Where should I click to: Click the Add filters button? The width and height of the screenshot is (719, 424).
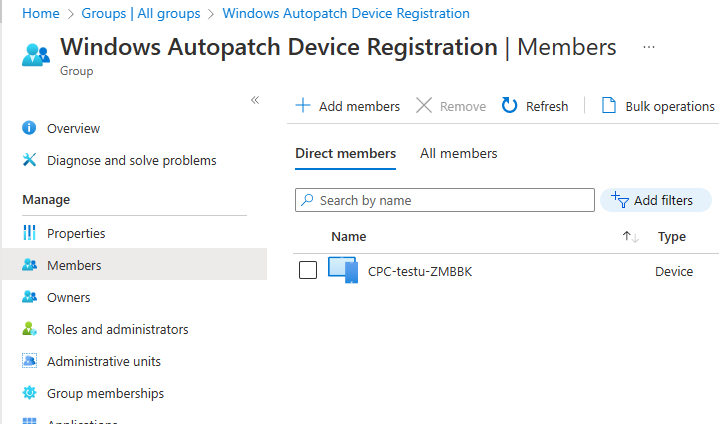coord(656,200)
